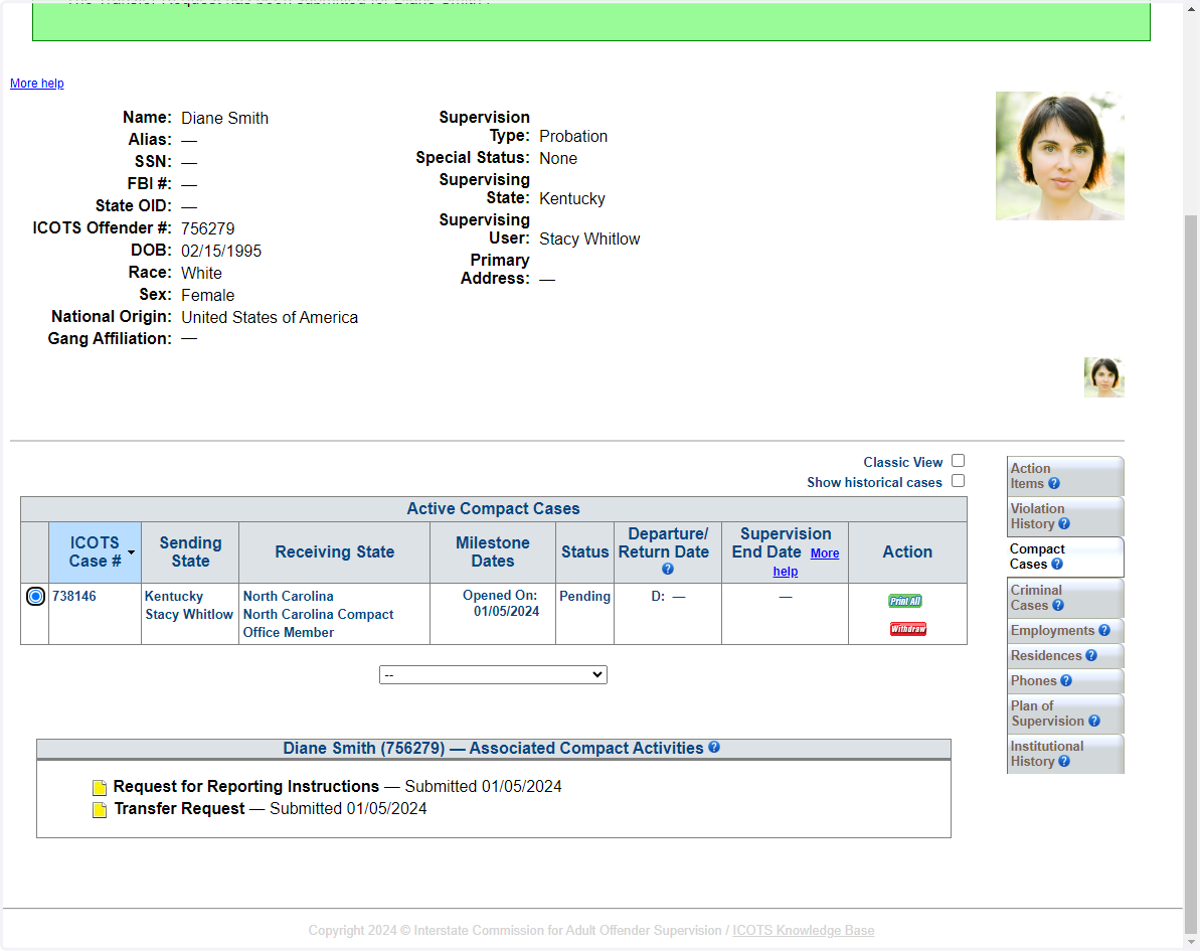The height and width of the screenshot is (951, 1200).
Task: Go to Residences tab
Action: 1065,656
